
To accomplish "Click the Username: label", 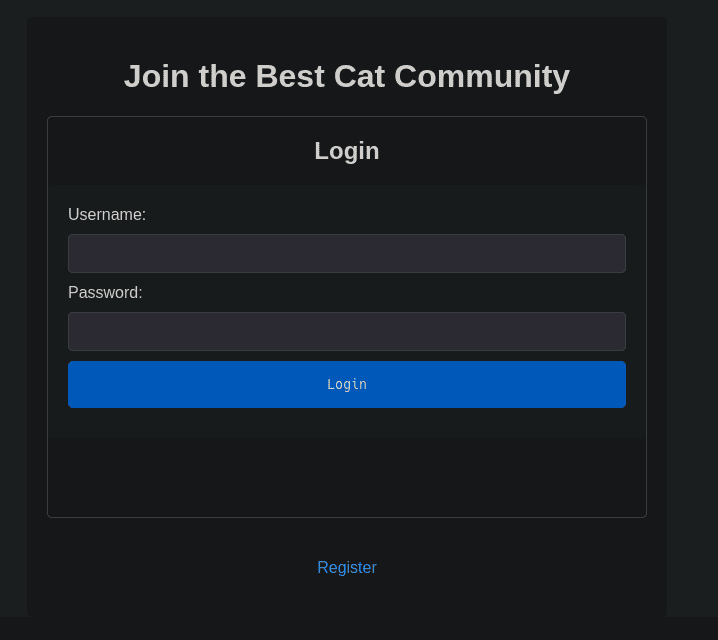I will click(107, 214).
